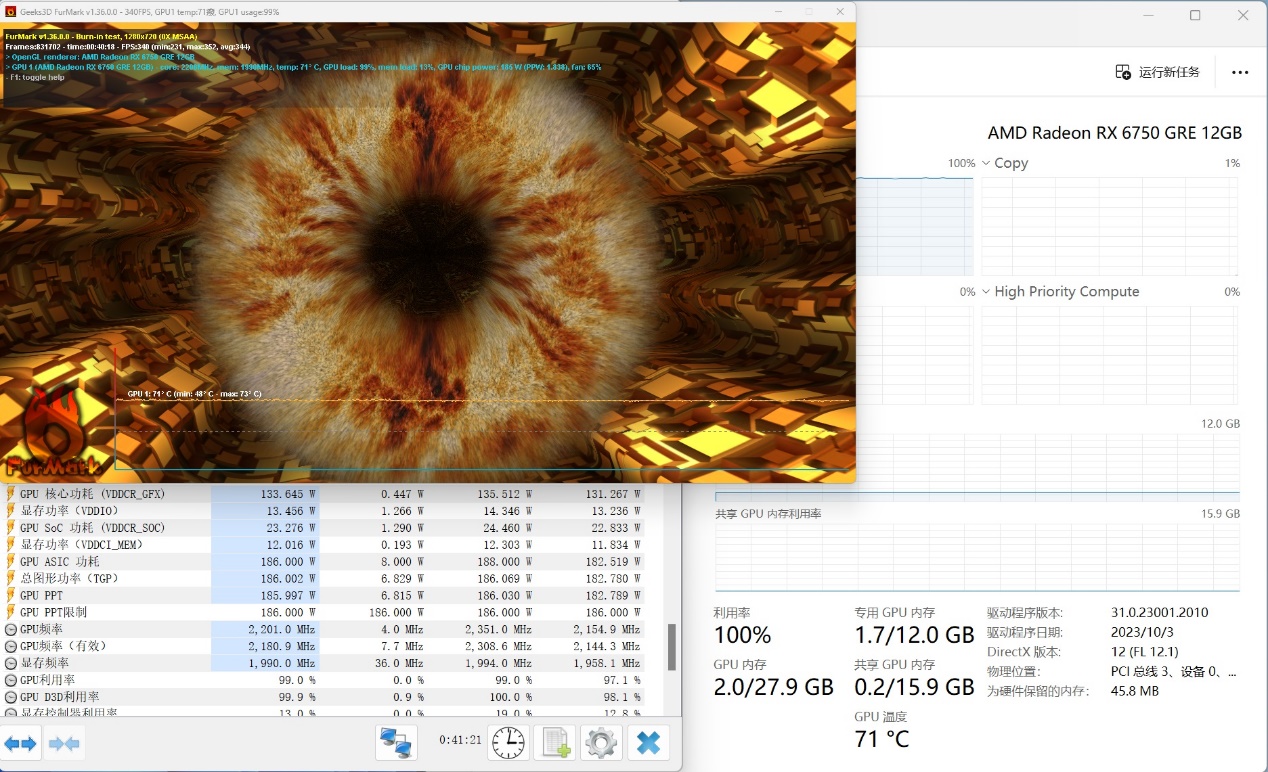Click the lightning icon of GPU PPT限制 row
Screen dimensions: 1268x772
click(x=11, y=612)
